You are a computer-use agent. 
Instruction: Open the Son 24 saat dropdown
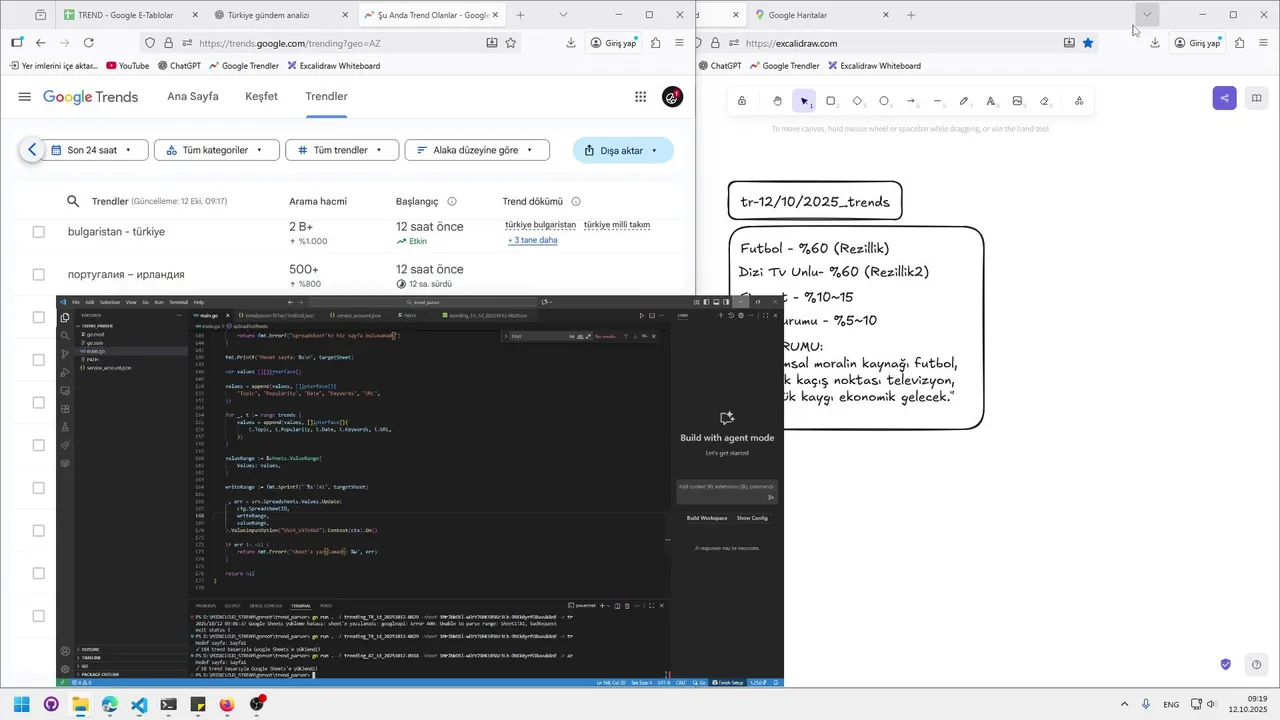point(96,150)
